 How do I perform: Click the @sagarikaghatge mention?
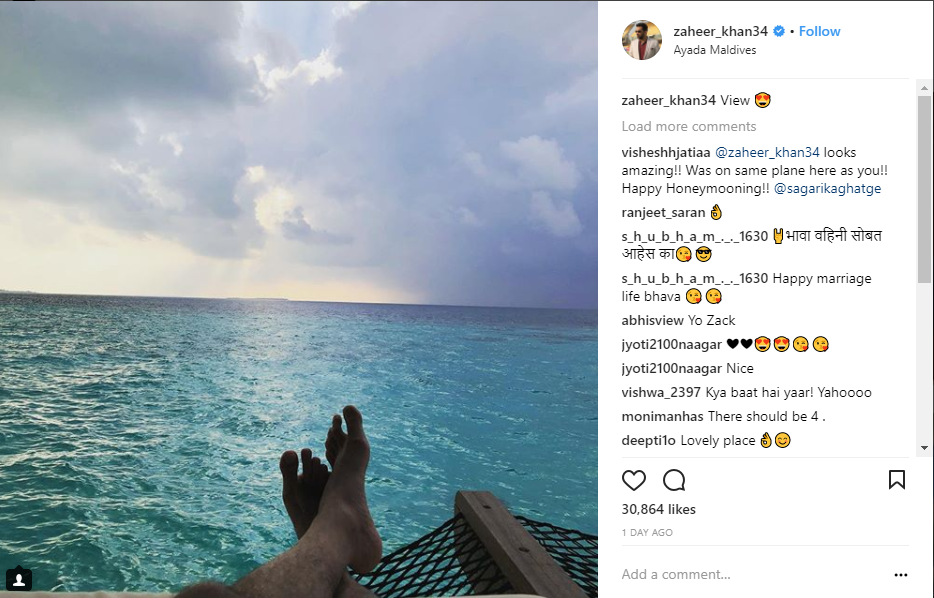click(829, 187)
